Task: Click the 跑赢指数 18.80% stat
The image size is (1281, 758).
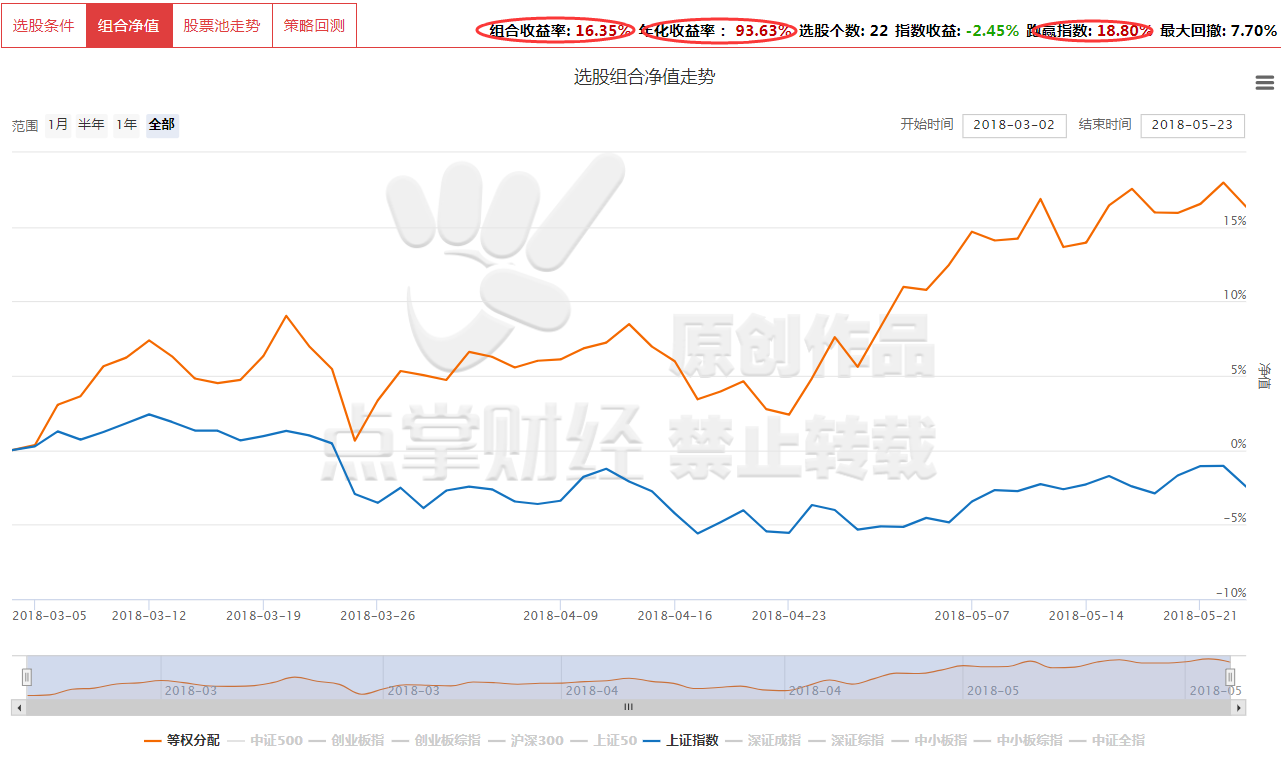Action: [1090, 31]
